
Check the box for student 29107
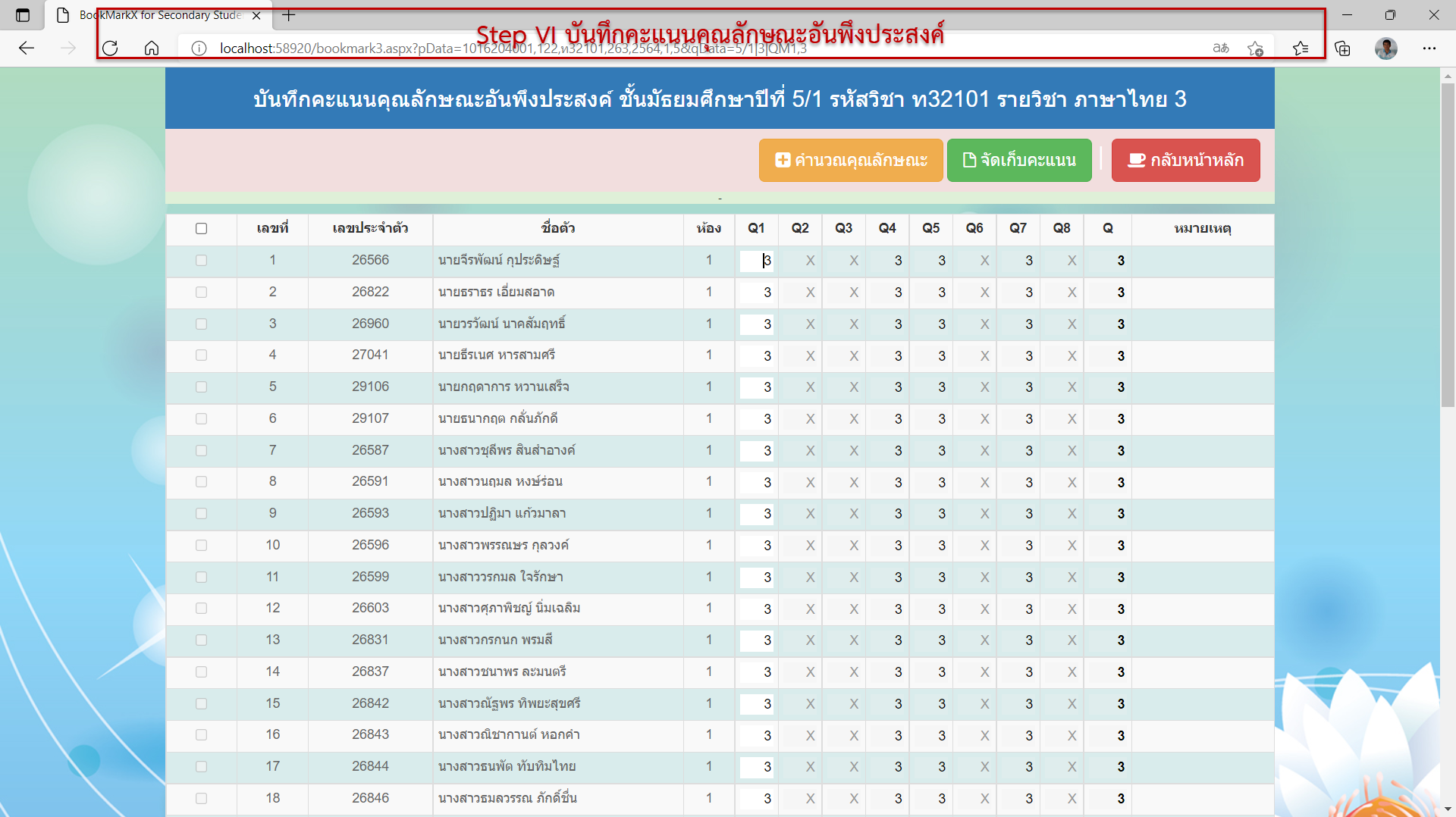[x=201, y=419]
